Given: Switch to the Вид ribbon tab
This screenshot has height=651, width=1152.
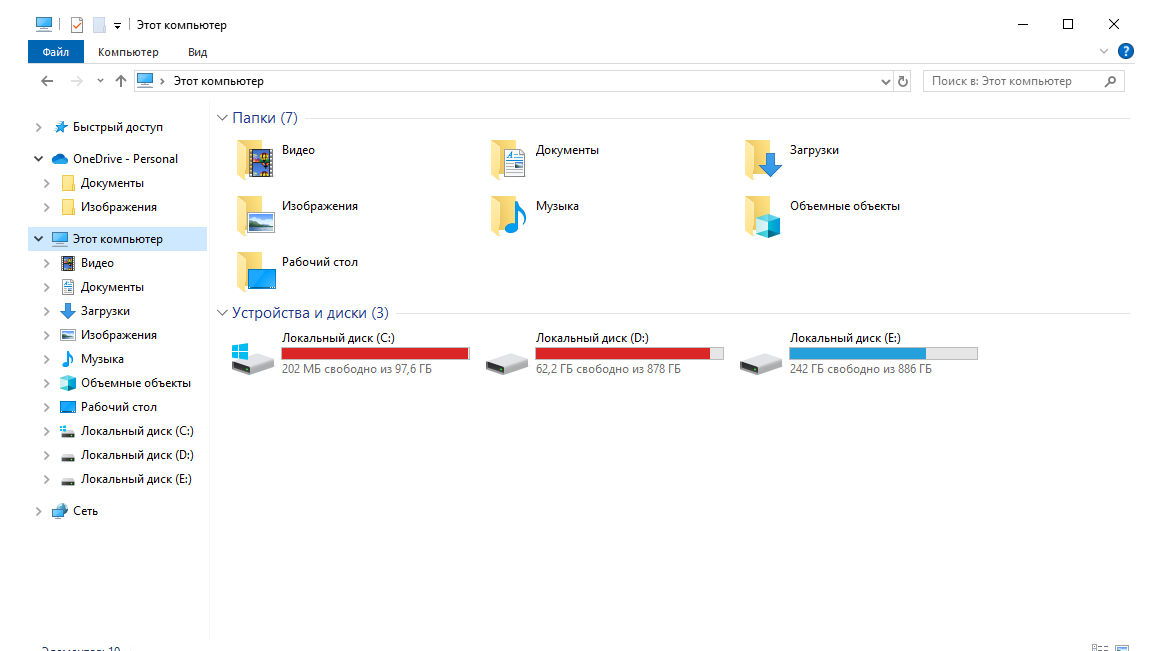Looking at the screenshot, I should (198, 52).
